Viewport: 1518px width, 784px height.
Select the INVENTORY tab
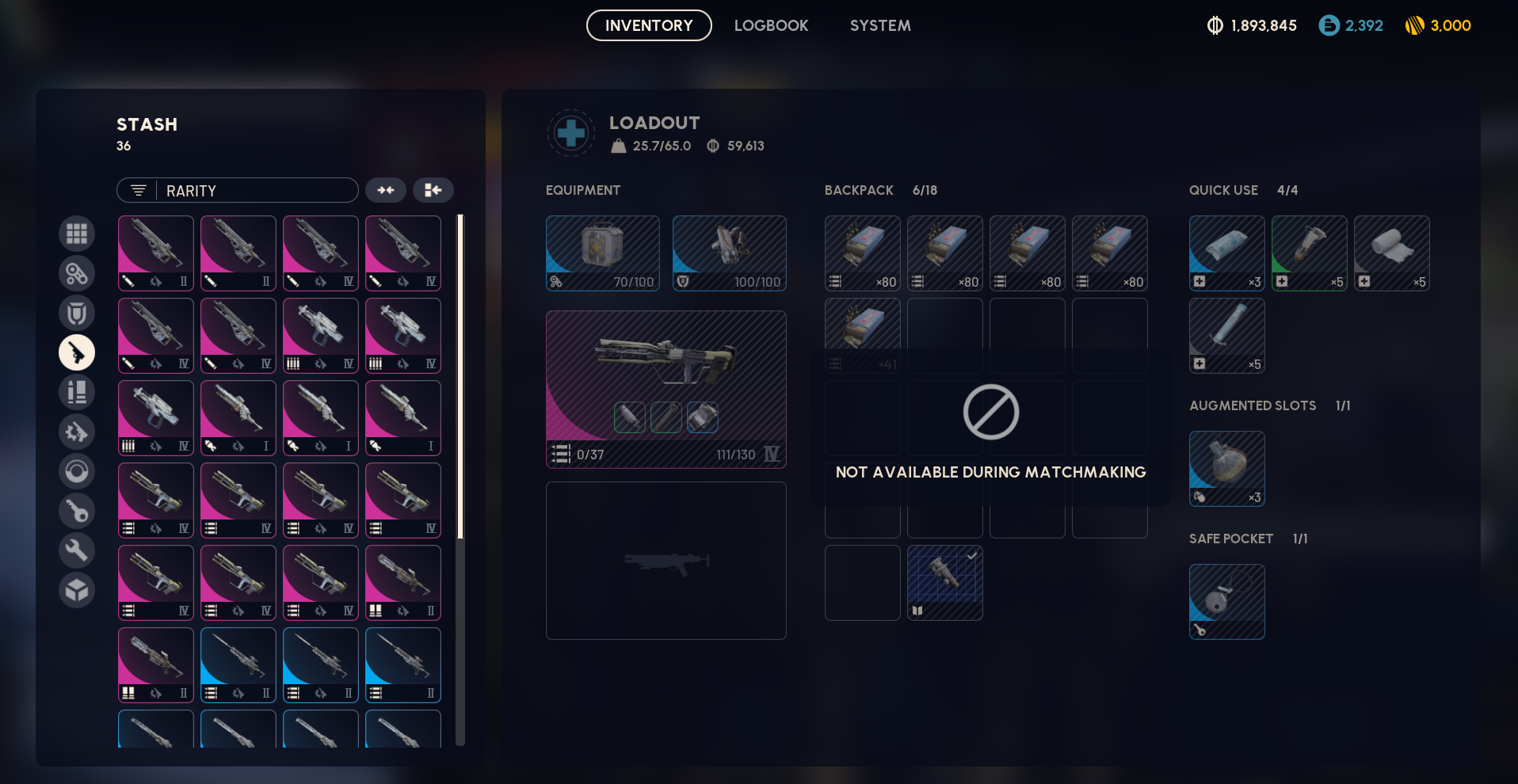tap(649, 25)
